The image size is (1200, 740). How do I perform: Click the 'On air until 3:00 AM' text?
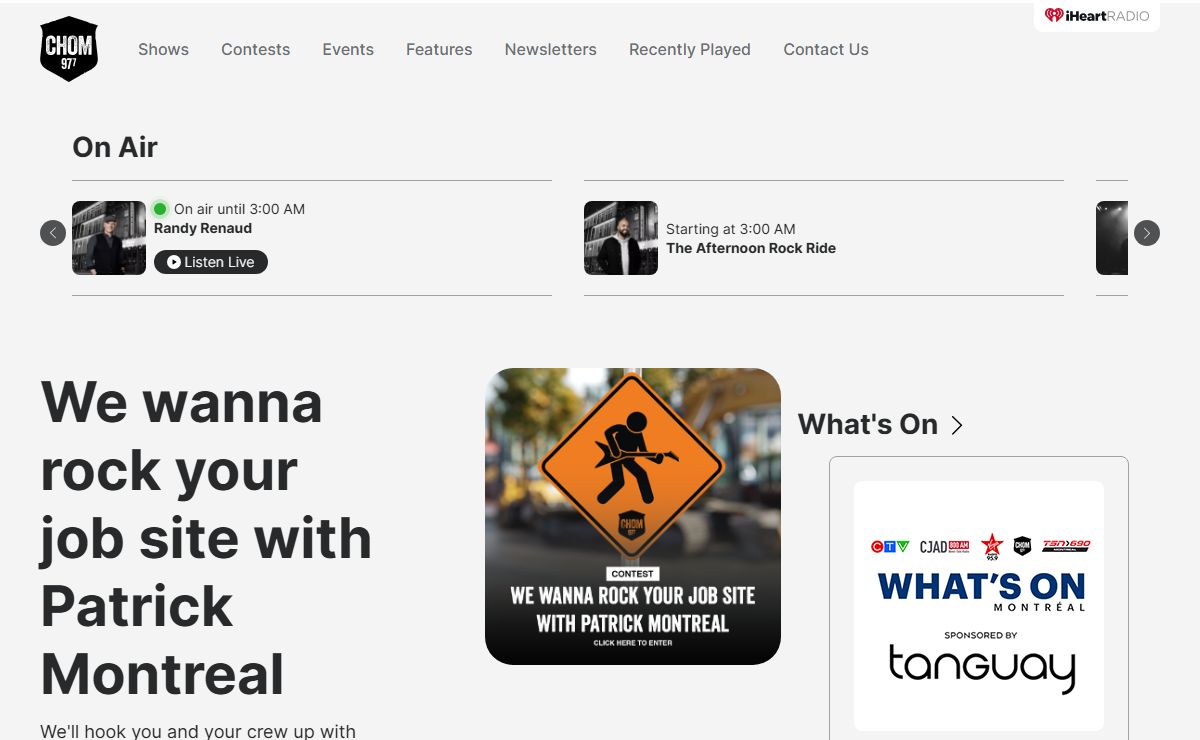239,209
